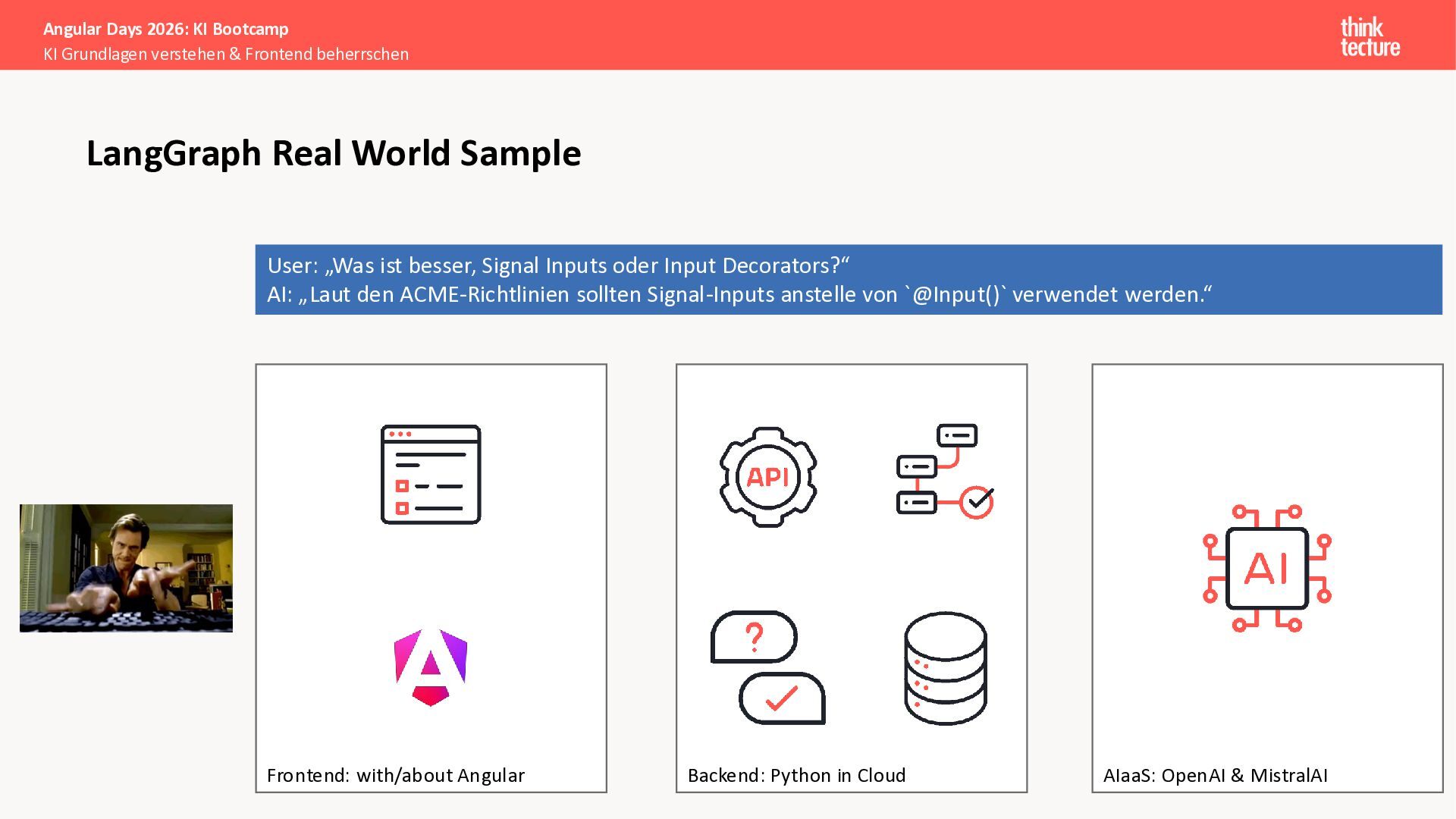
Task: Click the 'Frontend: with/about Angular' label
Action: tap(395, 775)
